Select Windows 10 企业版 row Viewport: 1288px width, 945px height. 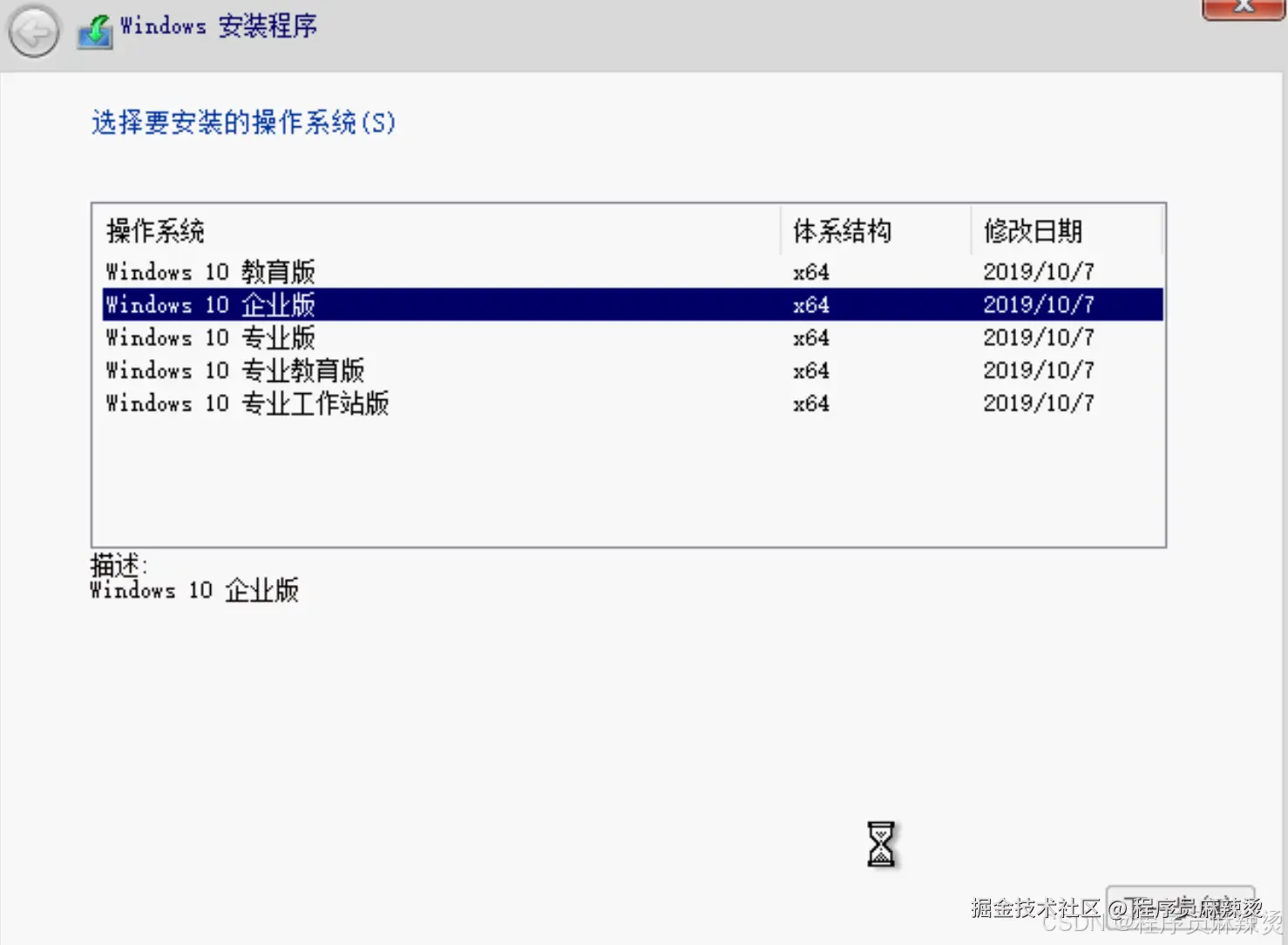[633, 304]
